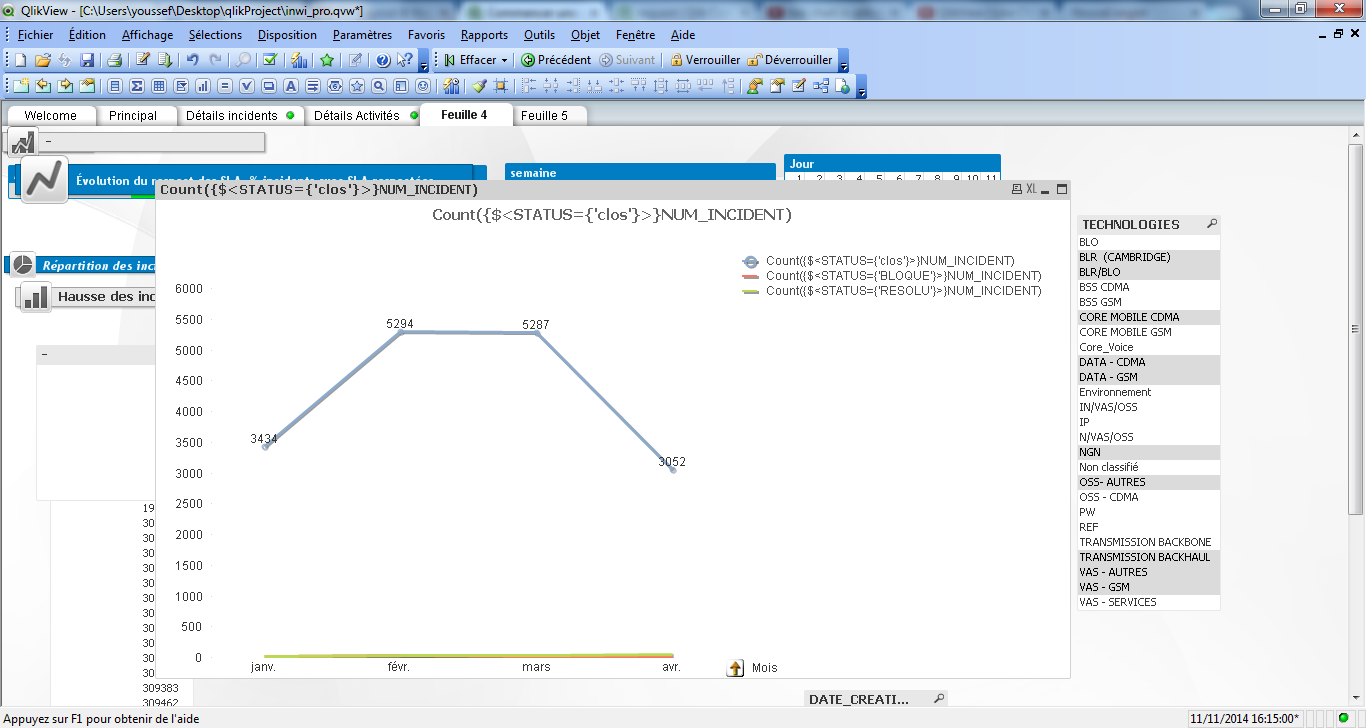The height and width of the screenshot is (728, 1366).
Task: Create a List Box object
Action: [x=115, y=86]
